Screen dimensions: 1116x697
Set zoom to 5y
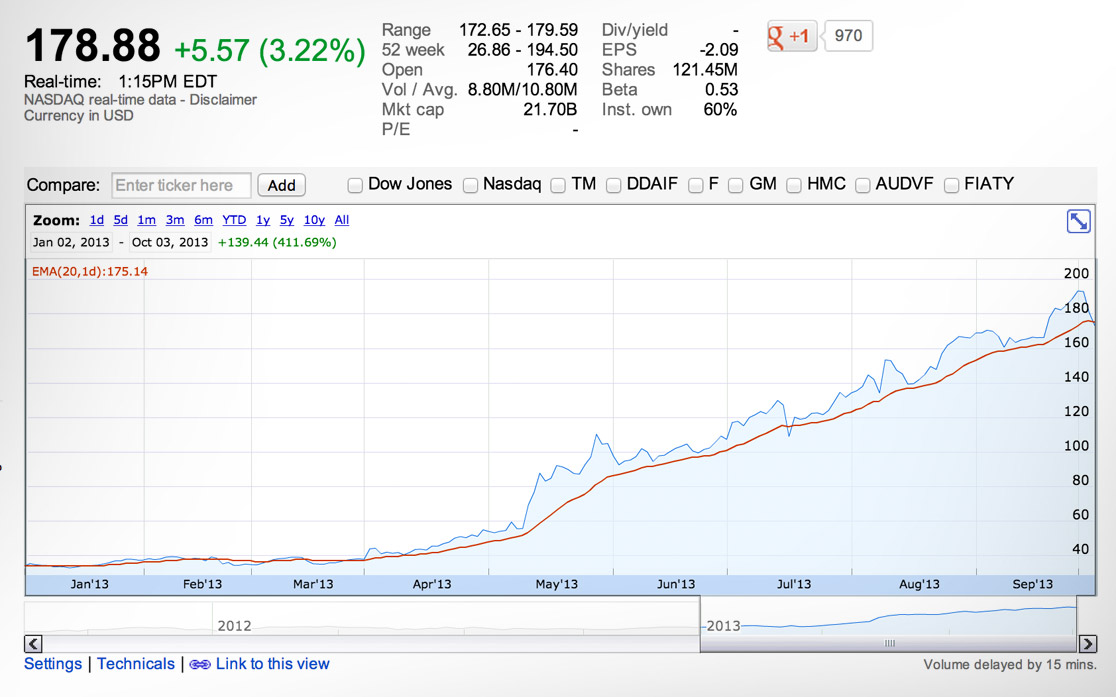[x=286, y=220]
